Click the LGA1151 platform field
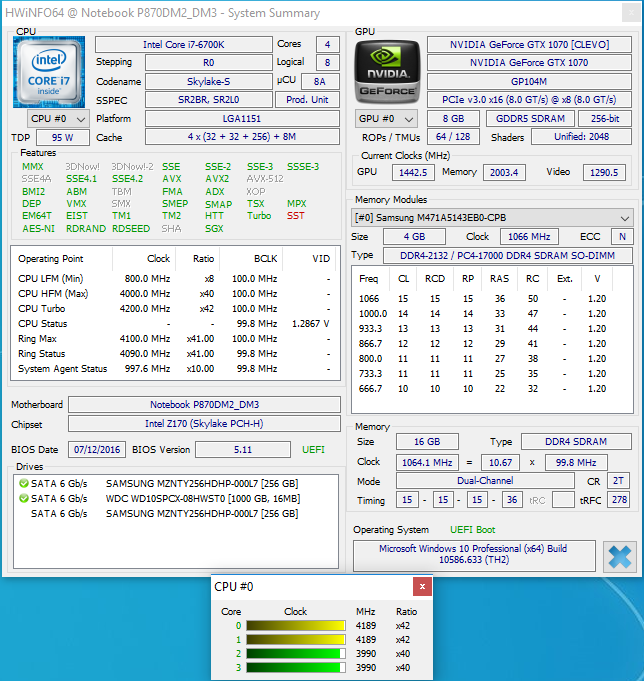This screenshot has height=681, width=644. point(242,119)
